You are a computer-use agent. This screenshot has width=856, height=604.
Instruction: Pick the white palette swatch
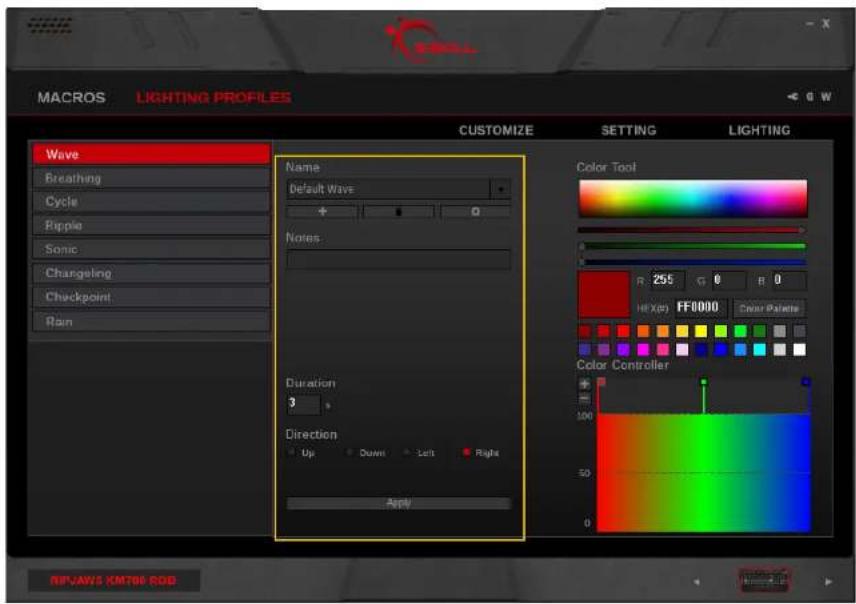[x=799, y=350]
